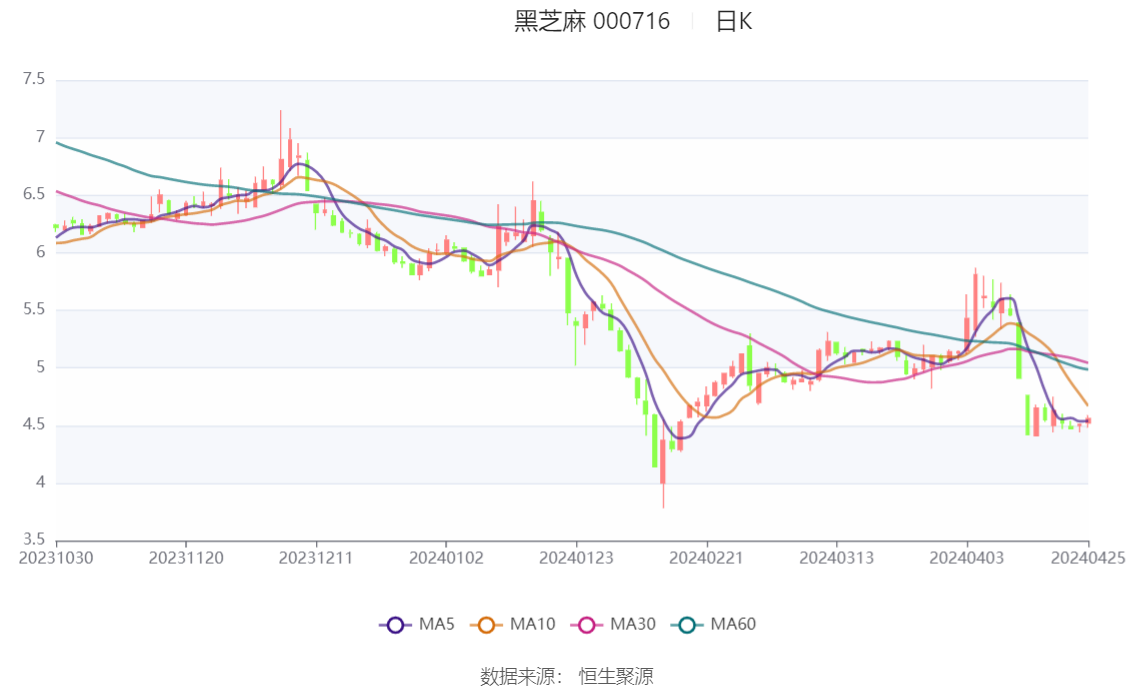The width and height of the screenshot is (1134, 689).
Task: Click the x-axis date 20231030
Action: pyautogui.click(x=56, y=558)
